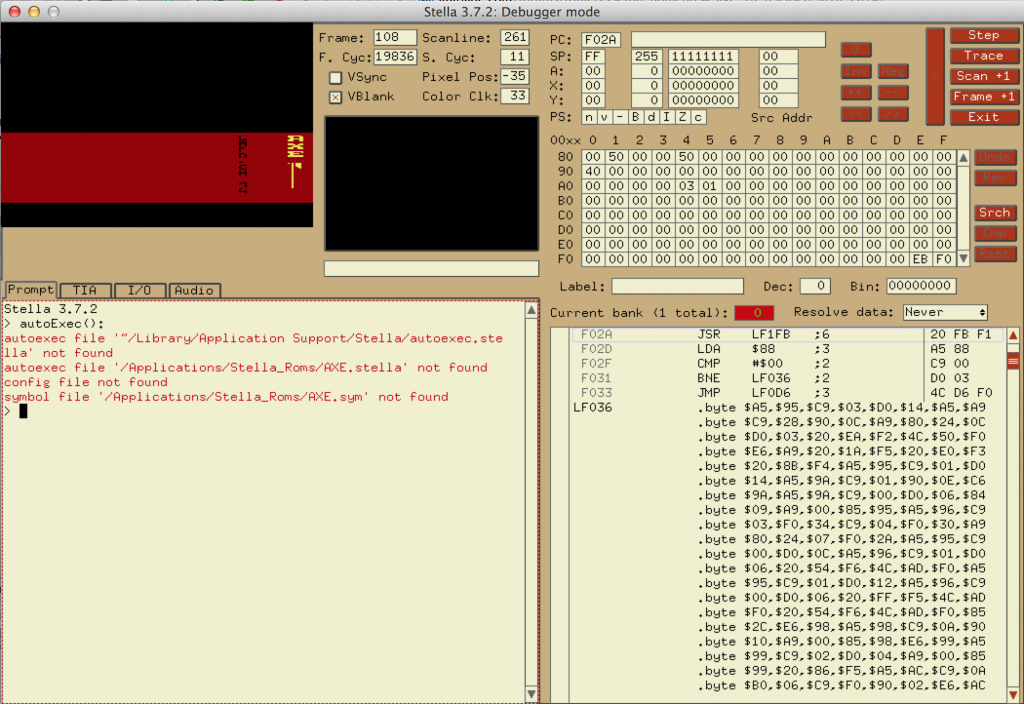Click the prompt console scroll-up arrow
Image resolution: width=1024 pixels, height=704 pixels.
pyautogui.click(x=532, y=310)
